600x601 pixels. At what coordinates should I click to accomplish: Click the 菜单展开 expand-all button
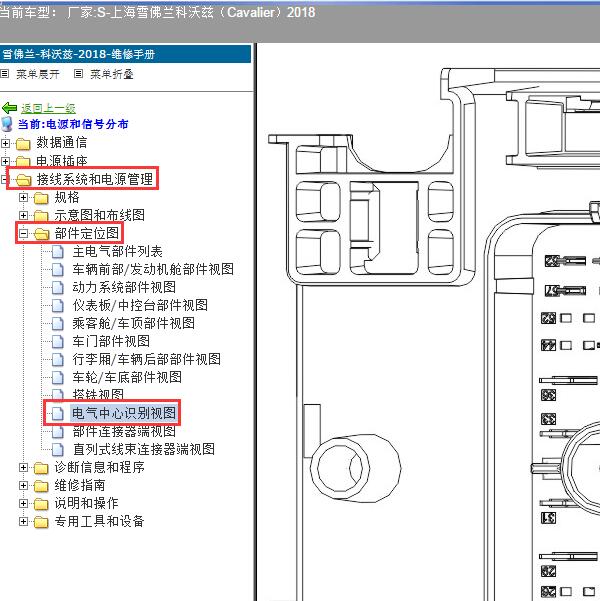tap(38, 74)
